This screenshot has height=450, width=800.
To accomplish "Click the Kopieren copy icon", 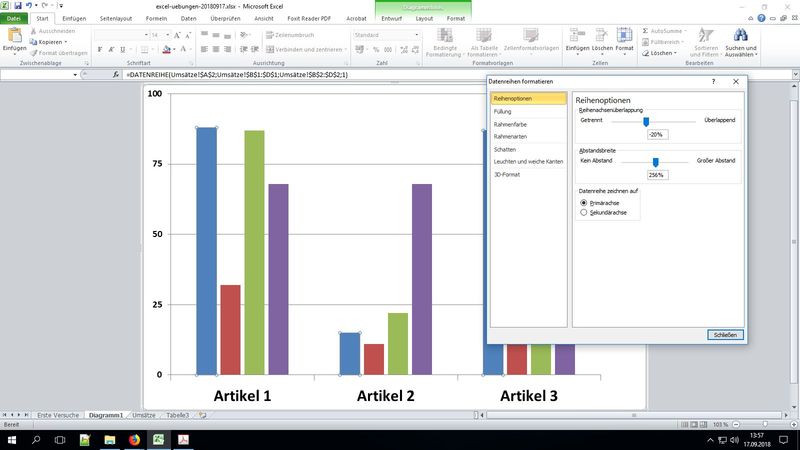I will (x=33, y=42).
